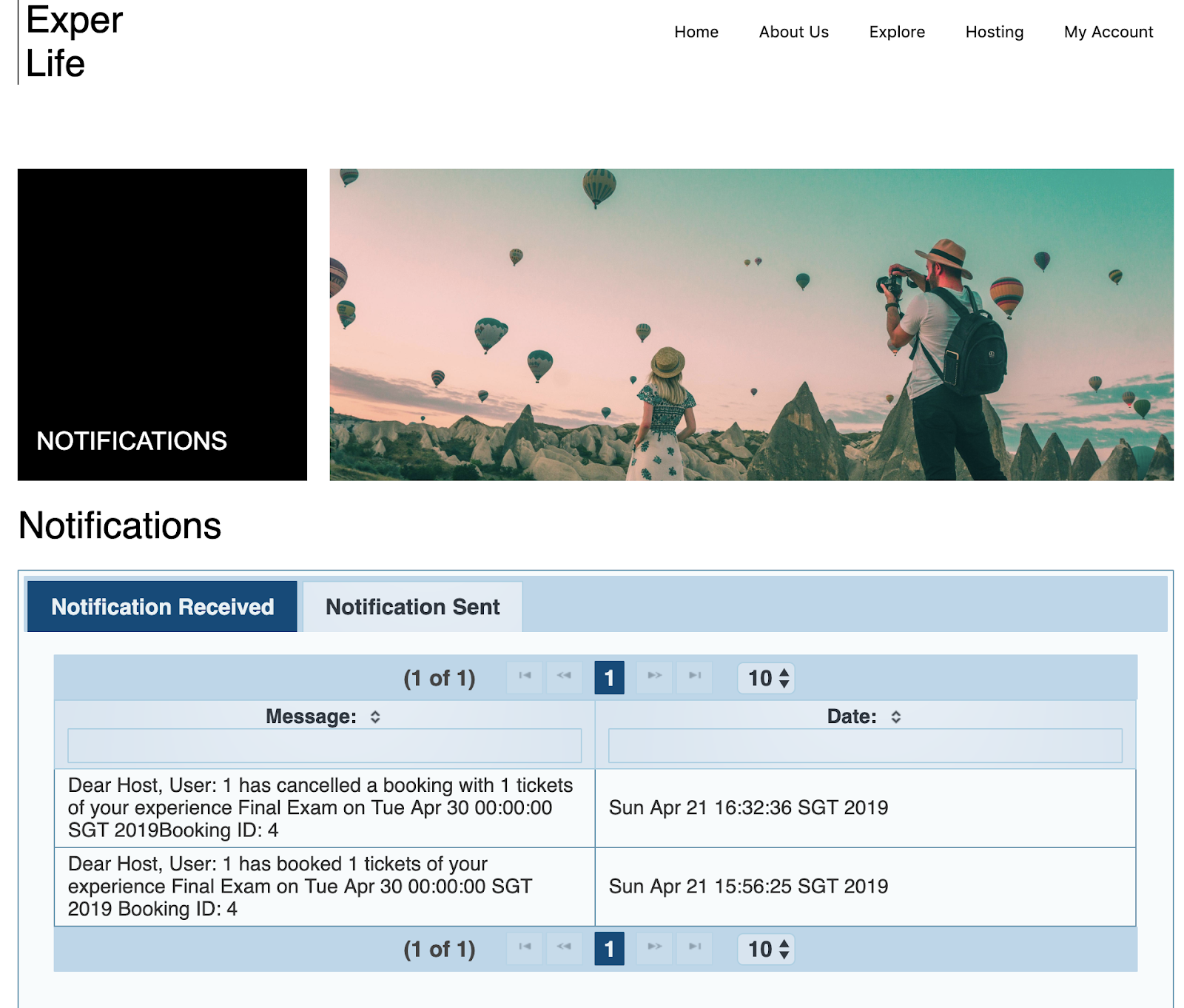Click the Notifications page heading
The width and height of the screenshot is (1184, 1008).
click(120, 525)
